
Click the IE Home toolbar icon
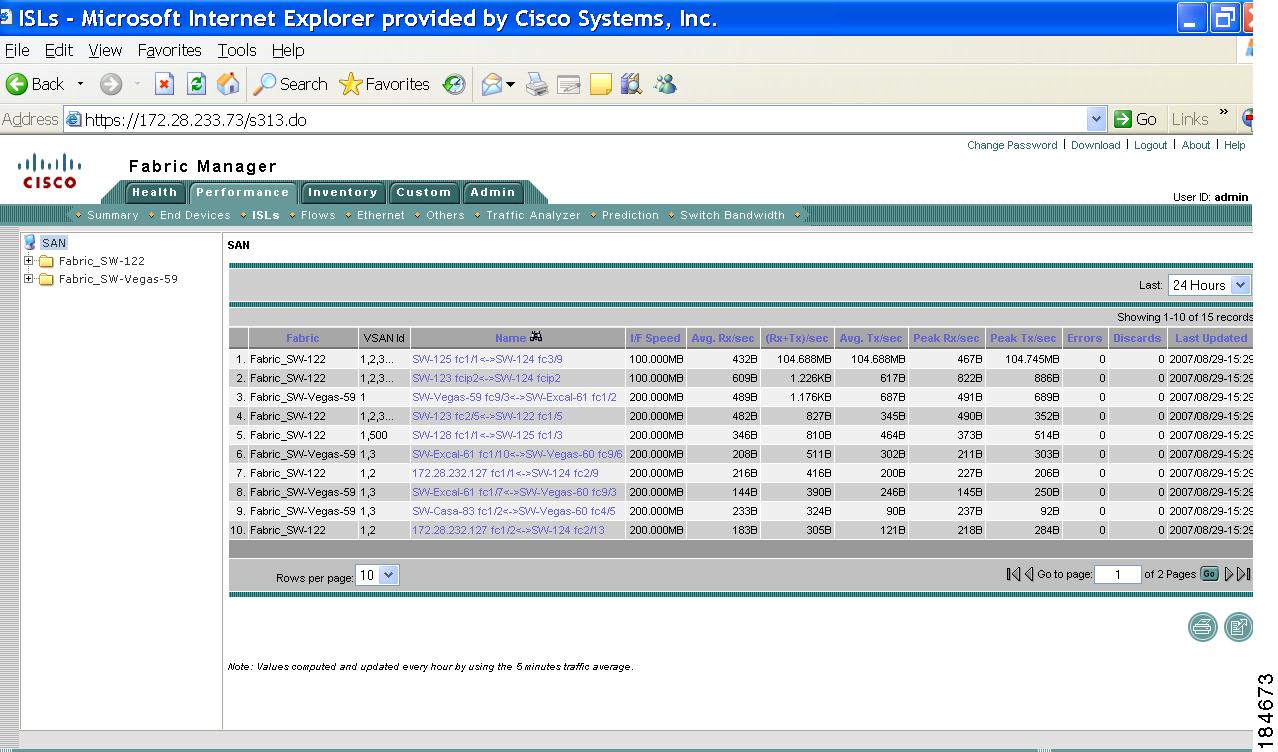[x=228, y=85]
